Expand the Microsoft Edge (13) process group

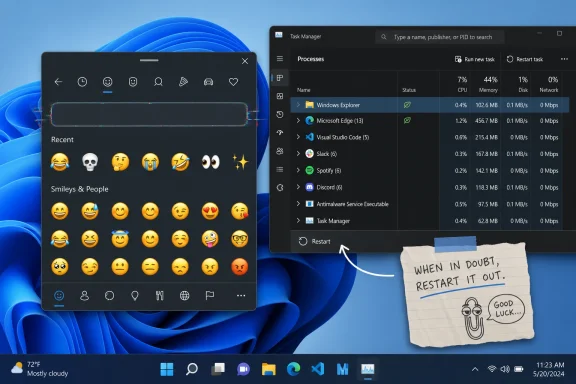(x=298, y=121)
